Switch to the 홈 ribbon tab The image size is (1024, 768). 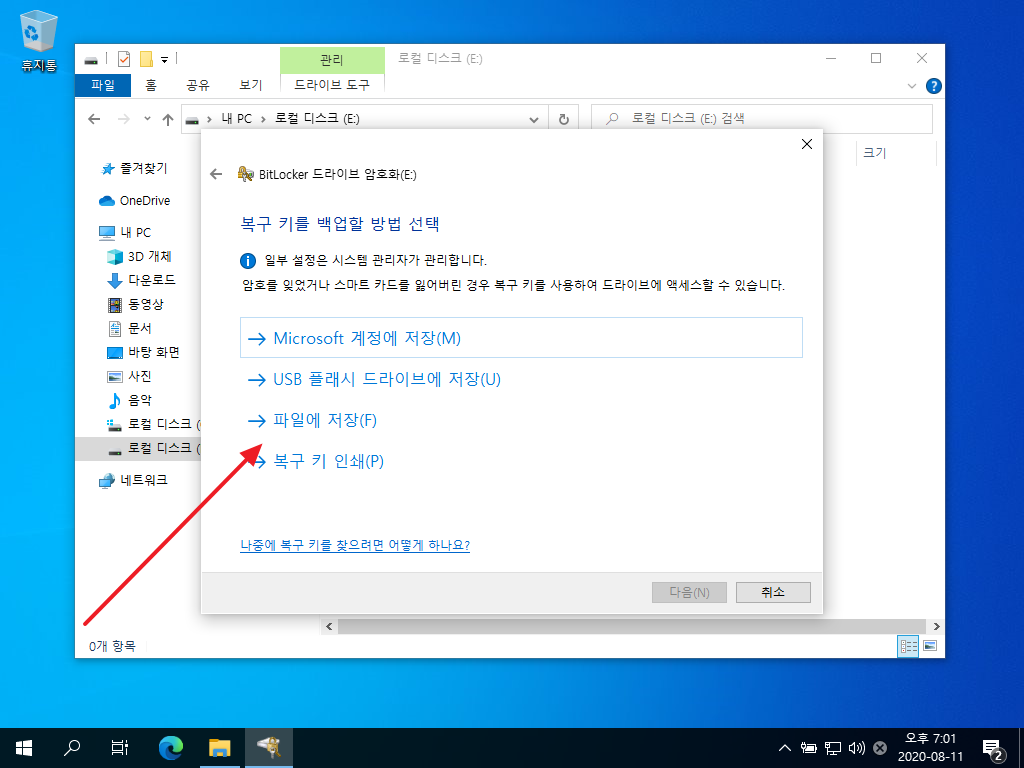click(151, 85)
